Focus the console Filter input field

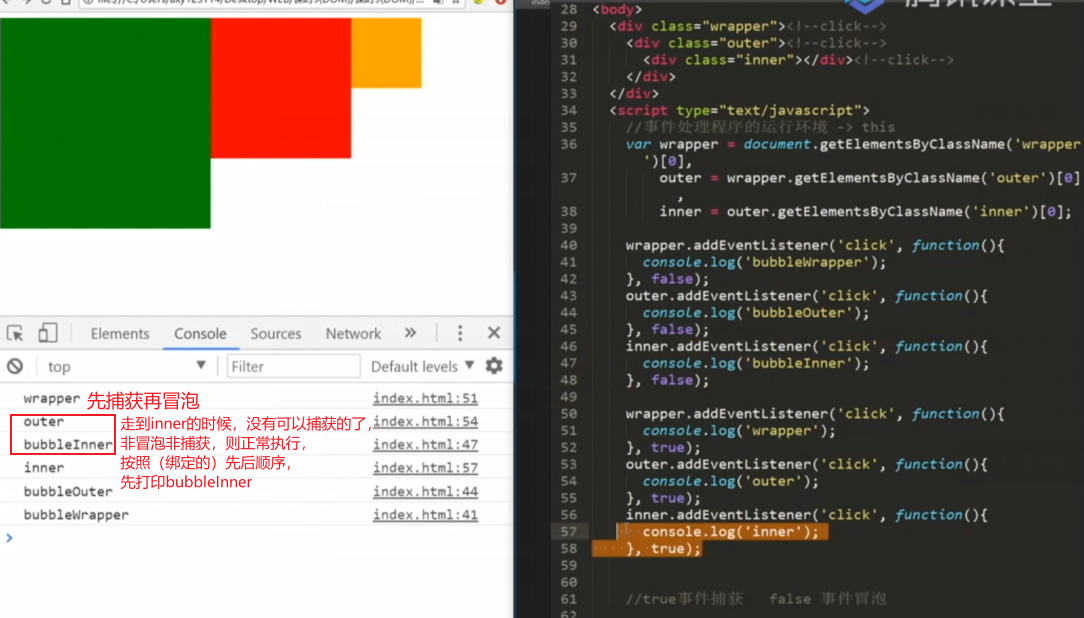pos(293,366)
